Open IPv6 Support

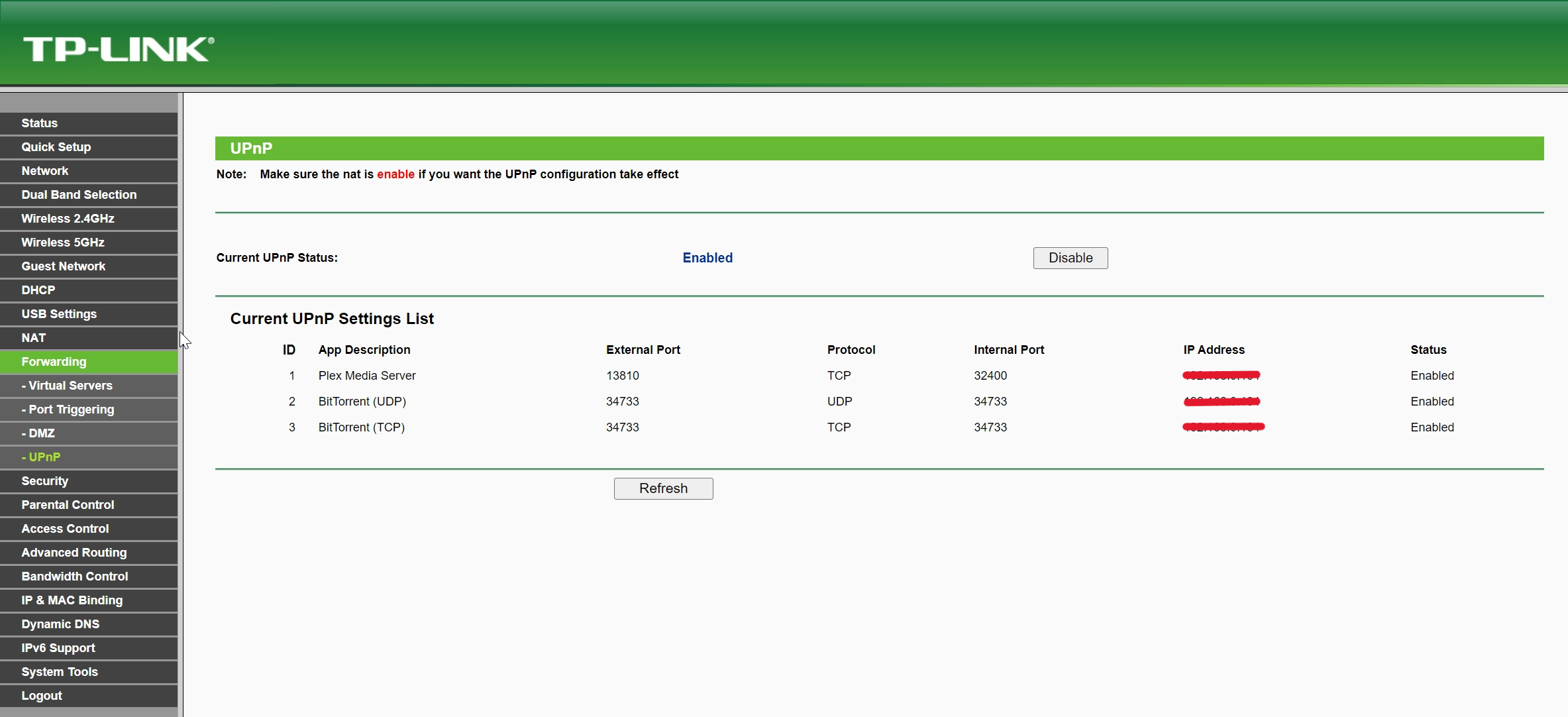pyautogui.click(x=89, y=648)
